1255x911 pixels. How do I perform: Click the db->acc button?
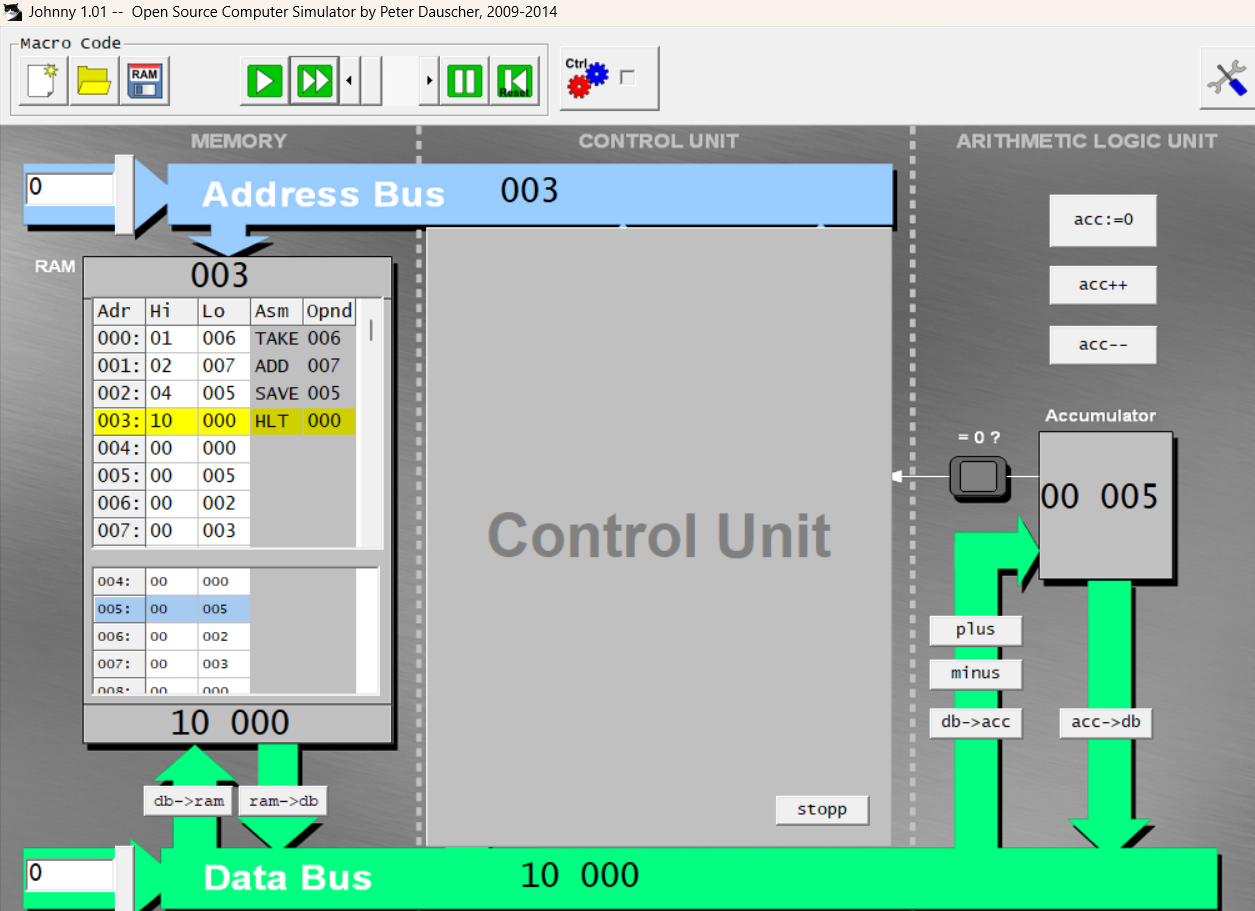point(976,722)
